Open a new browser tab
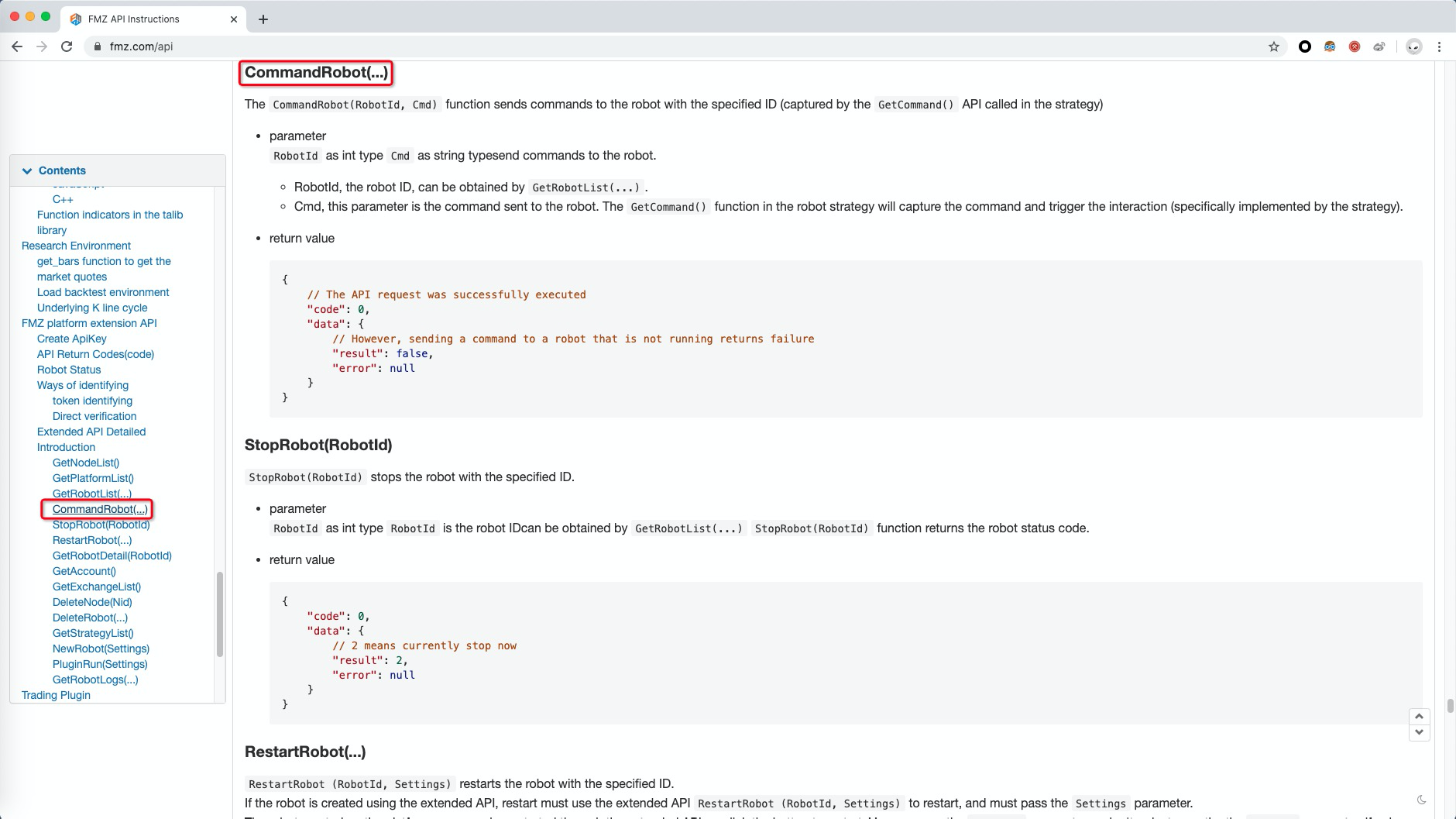1456x819 pixels. tap(263, 19)
